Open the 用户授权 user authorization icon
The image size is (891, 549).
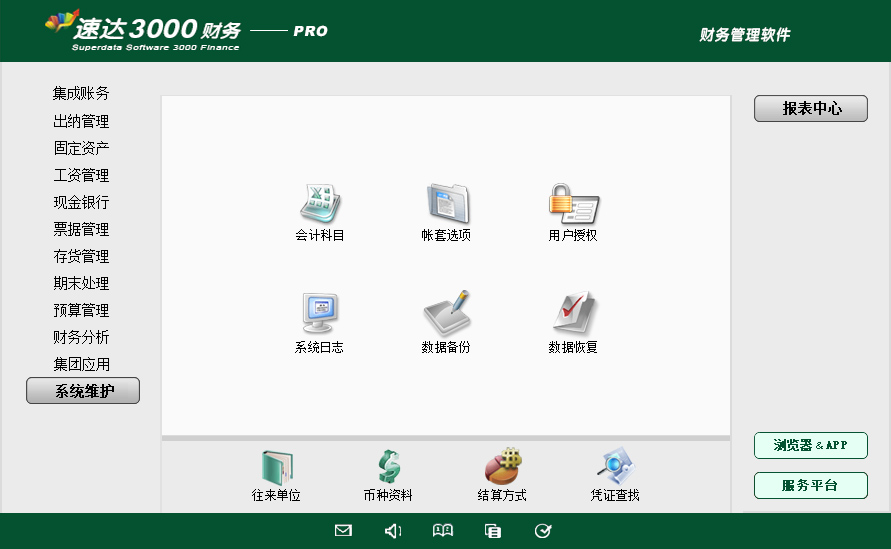point(574,203)
